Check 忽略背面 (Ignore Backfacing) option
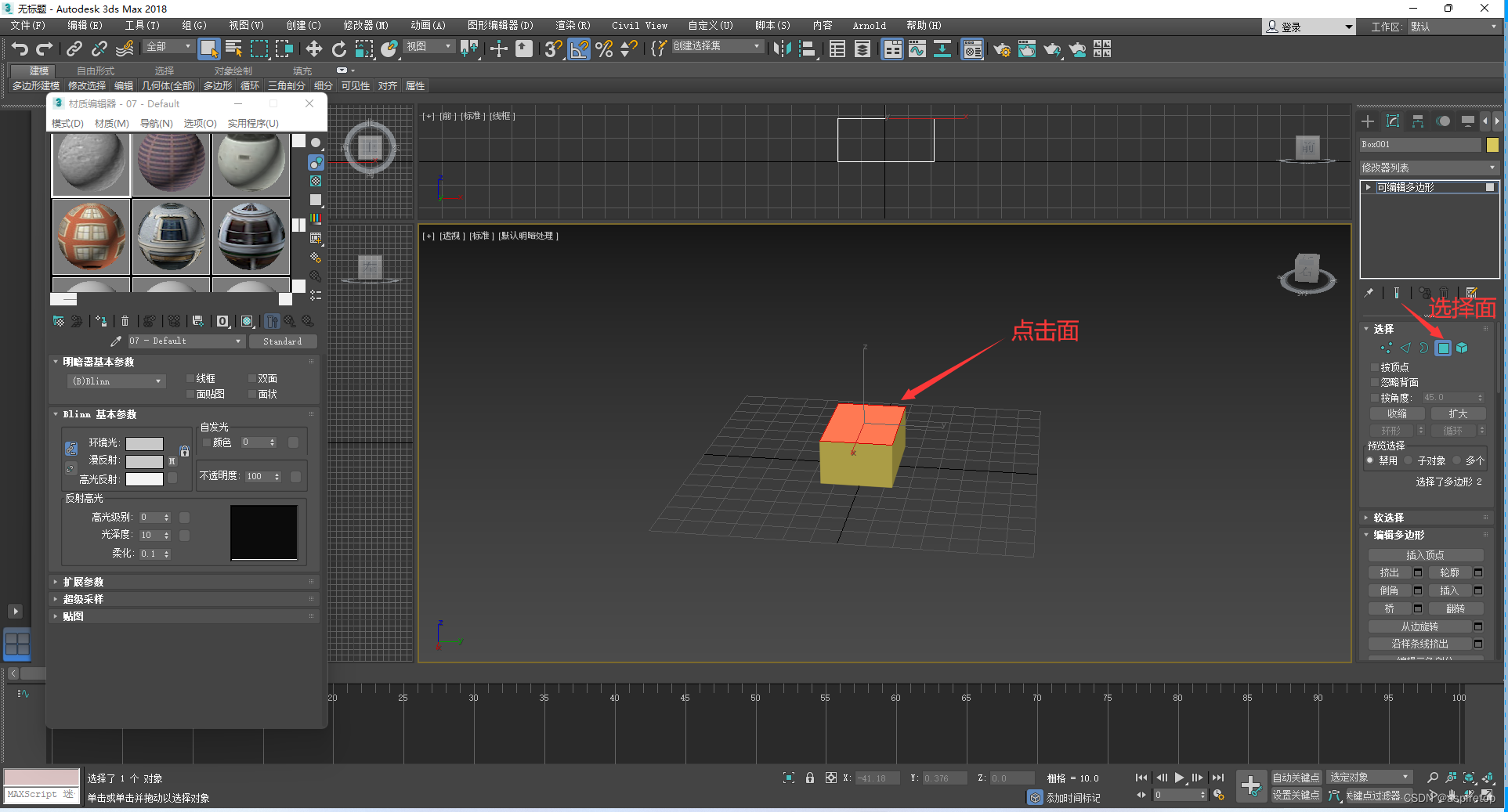 (x=1375, y=382)
